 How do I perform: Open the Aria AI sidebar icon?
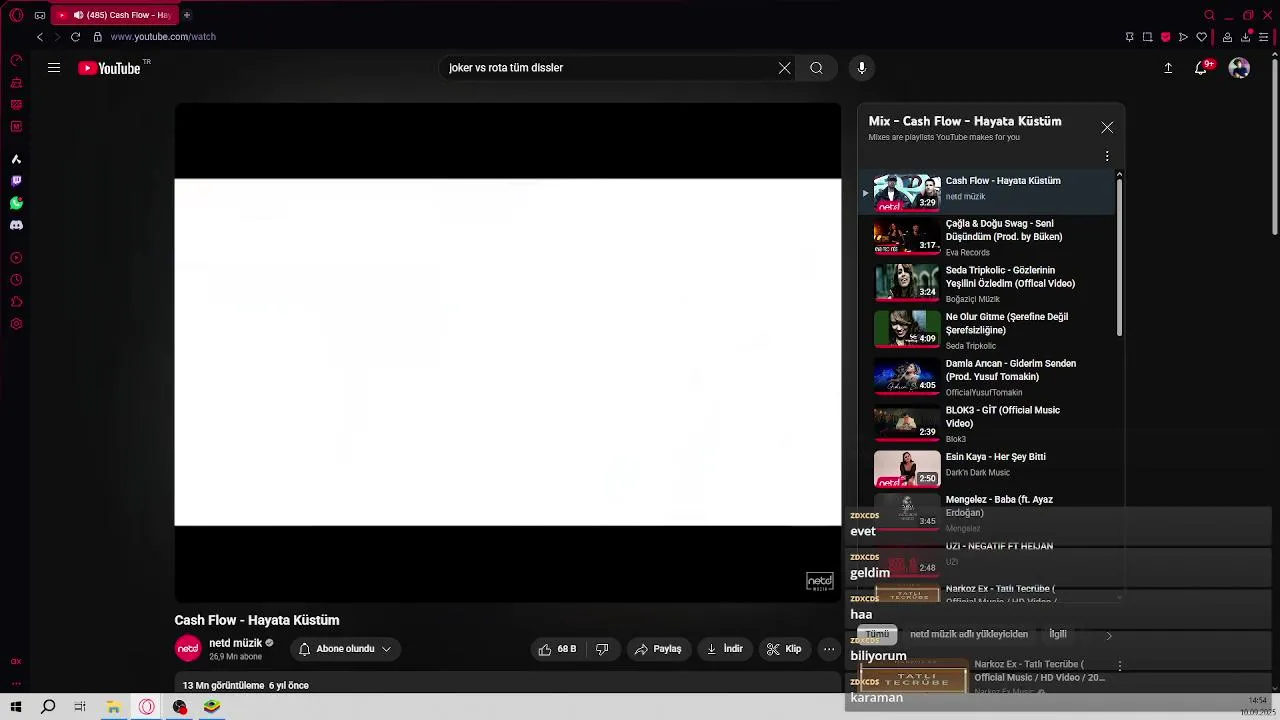click(16, 159)
